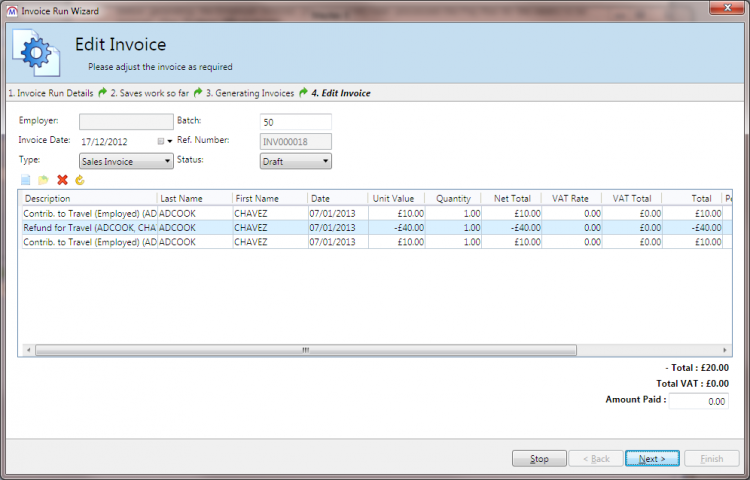Click the orange refresh icon
This screenshot has height=480, width=750.
tap(80, 180)
